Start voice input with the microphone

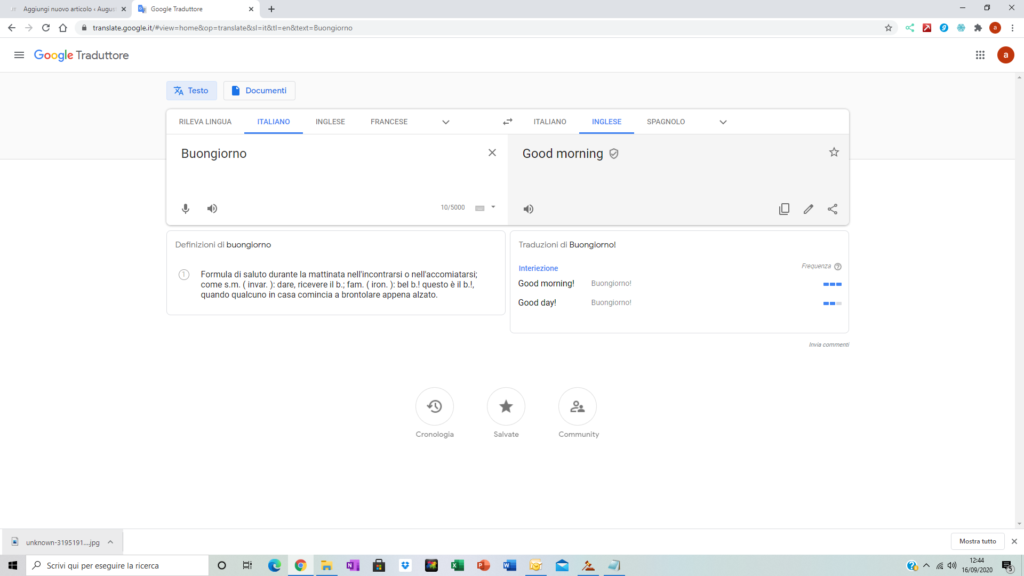pyautogui.click(x=185, y=209)
